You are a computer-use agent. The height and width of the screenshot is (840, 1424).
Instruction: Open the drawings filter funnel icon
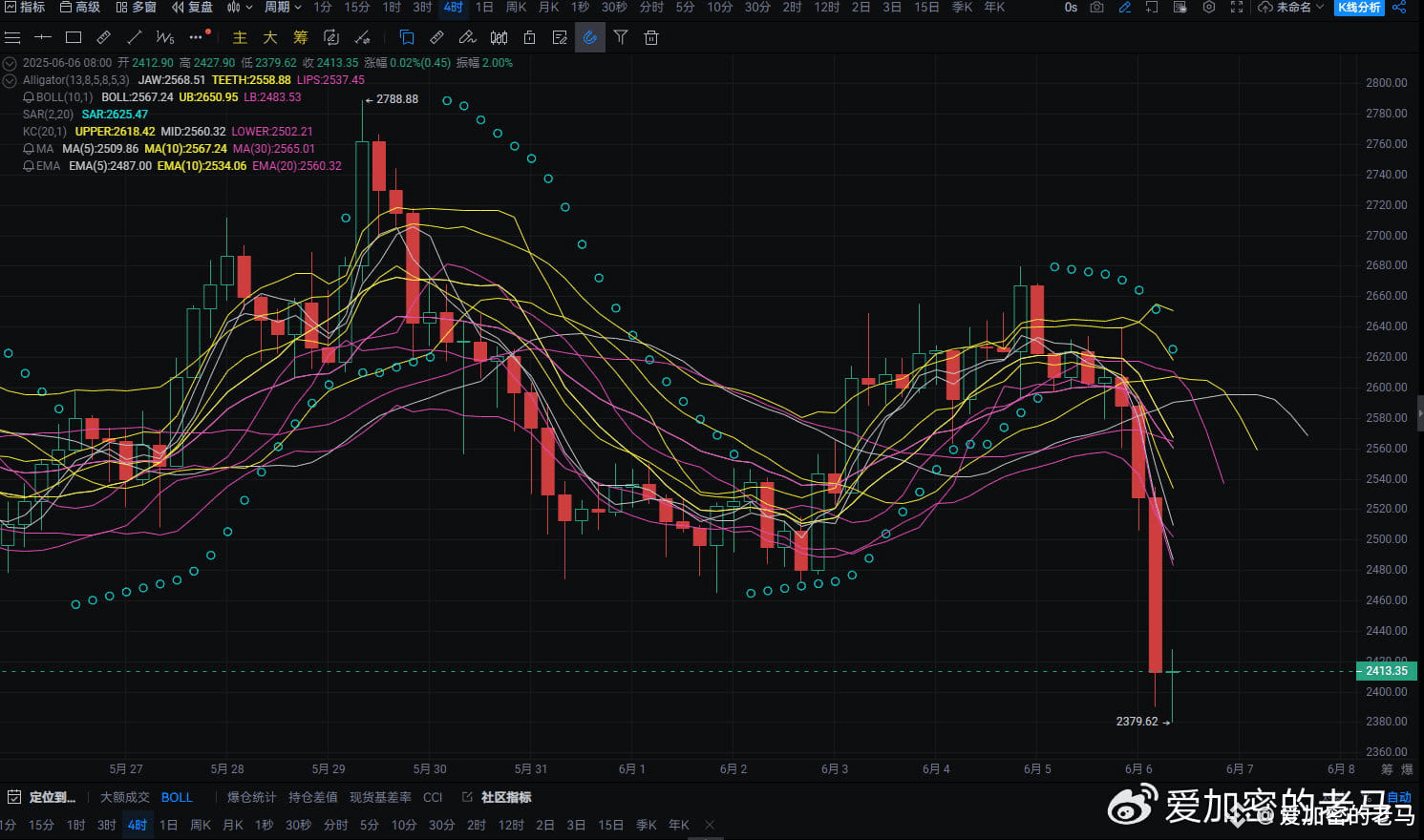point(621,37)
